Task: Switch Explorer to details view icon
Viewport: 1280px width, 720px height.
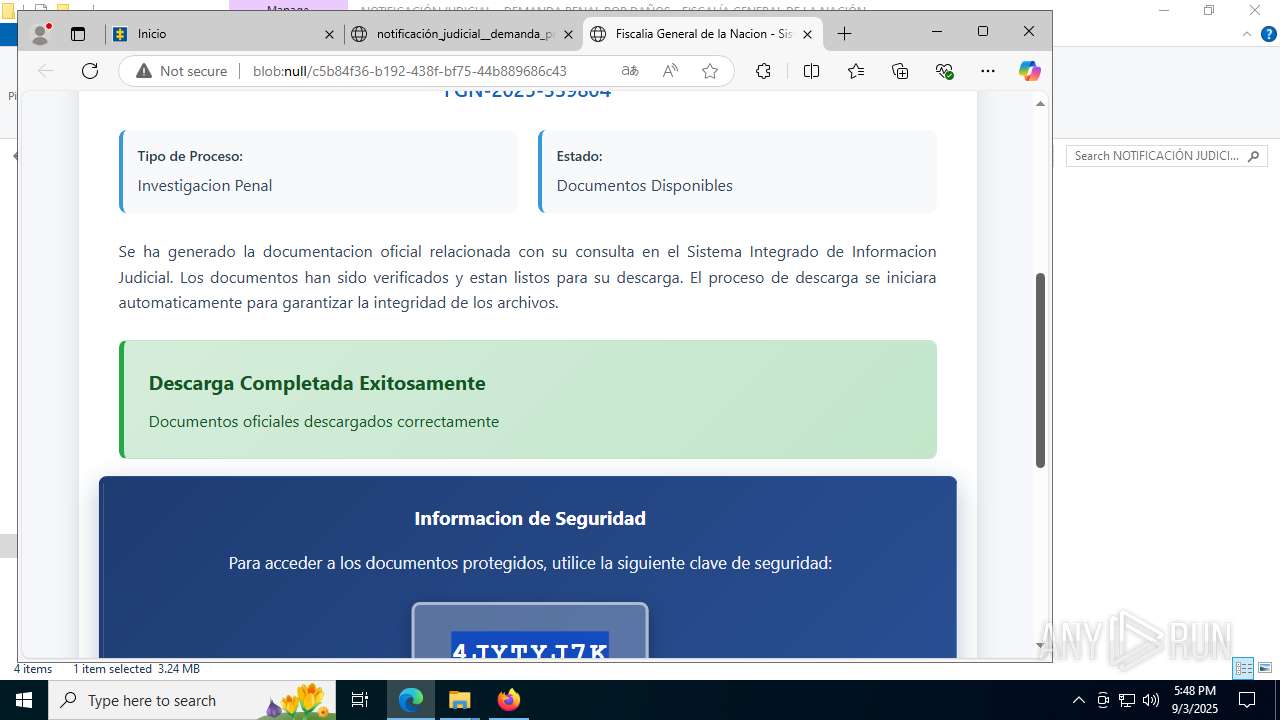Action: pos(1243,668)
